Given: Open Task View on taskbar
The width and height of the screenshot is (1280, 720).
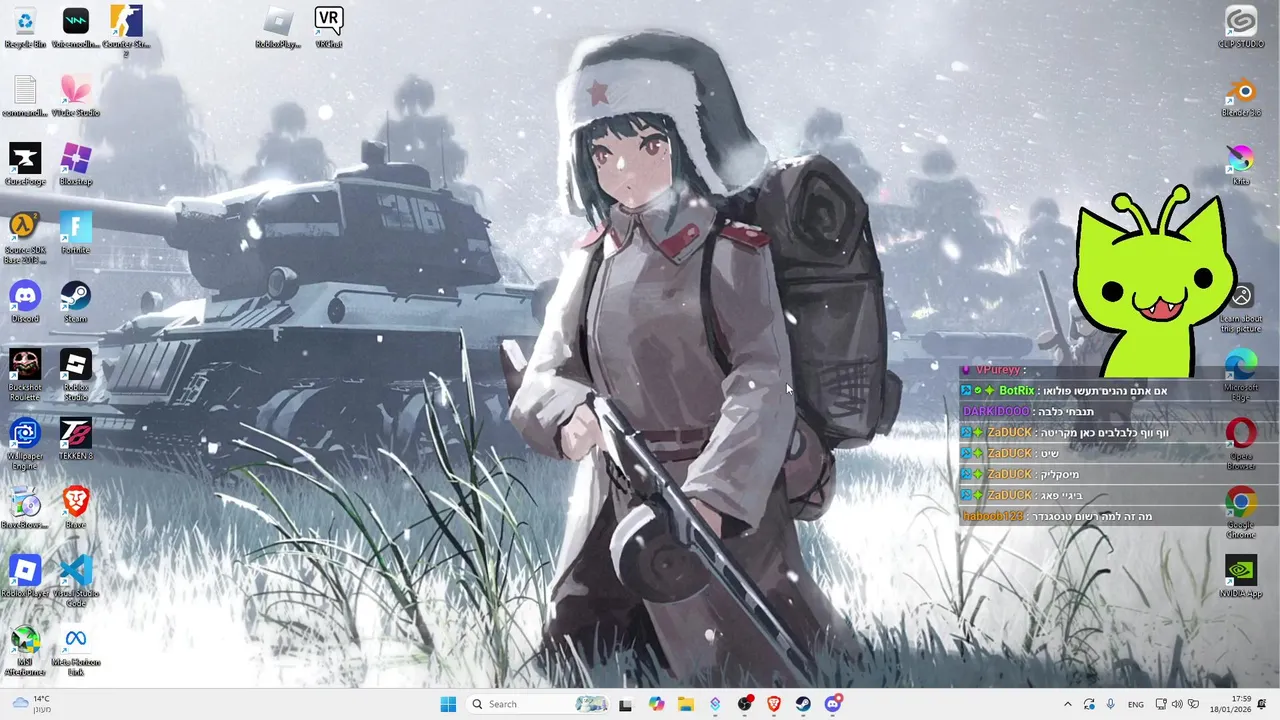Looking at the screenshot, I should [x=625, y=704].
